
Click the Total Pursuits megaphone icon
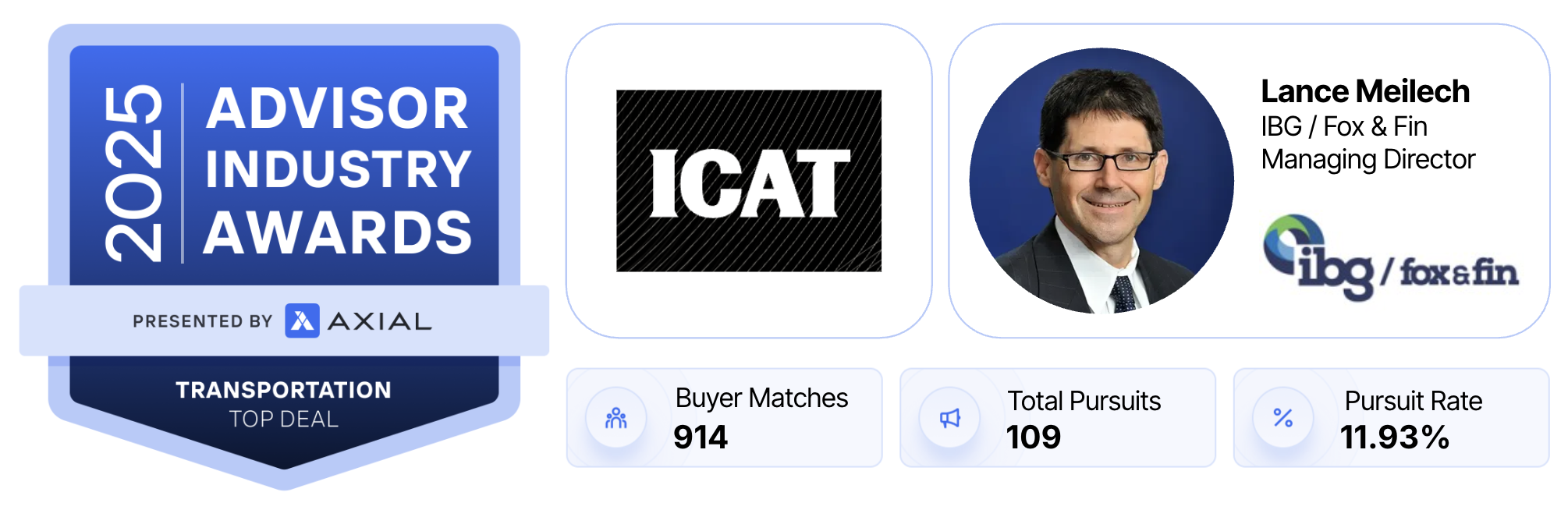point(949,419)
